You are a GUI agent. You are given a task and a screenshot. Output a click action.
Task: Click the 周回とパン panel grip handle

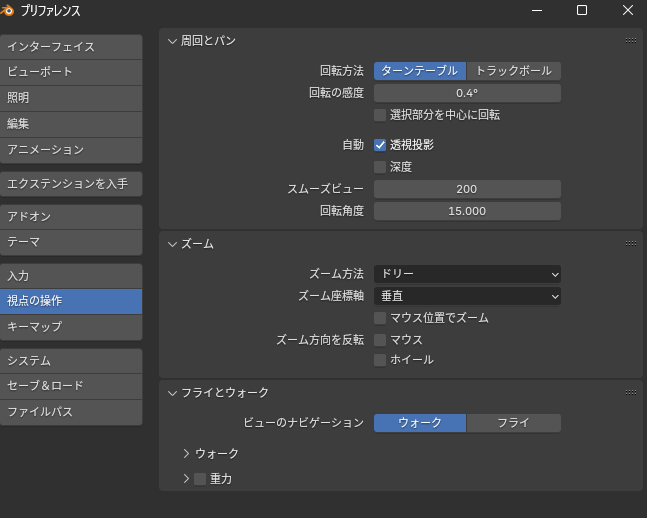coord(630,41)
